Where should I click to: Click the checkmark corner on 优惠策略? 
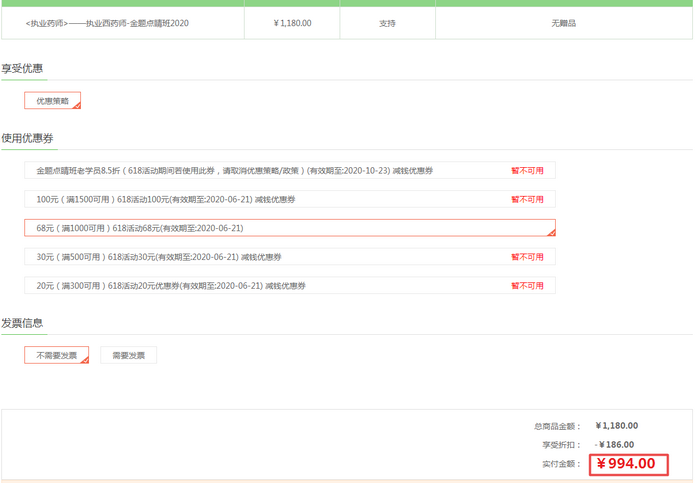click(76, 104)
